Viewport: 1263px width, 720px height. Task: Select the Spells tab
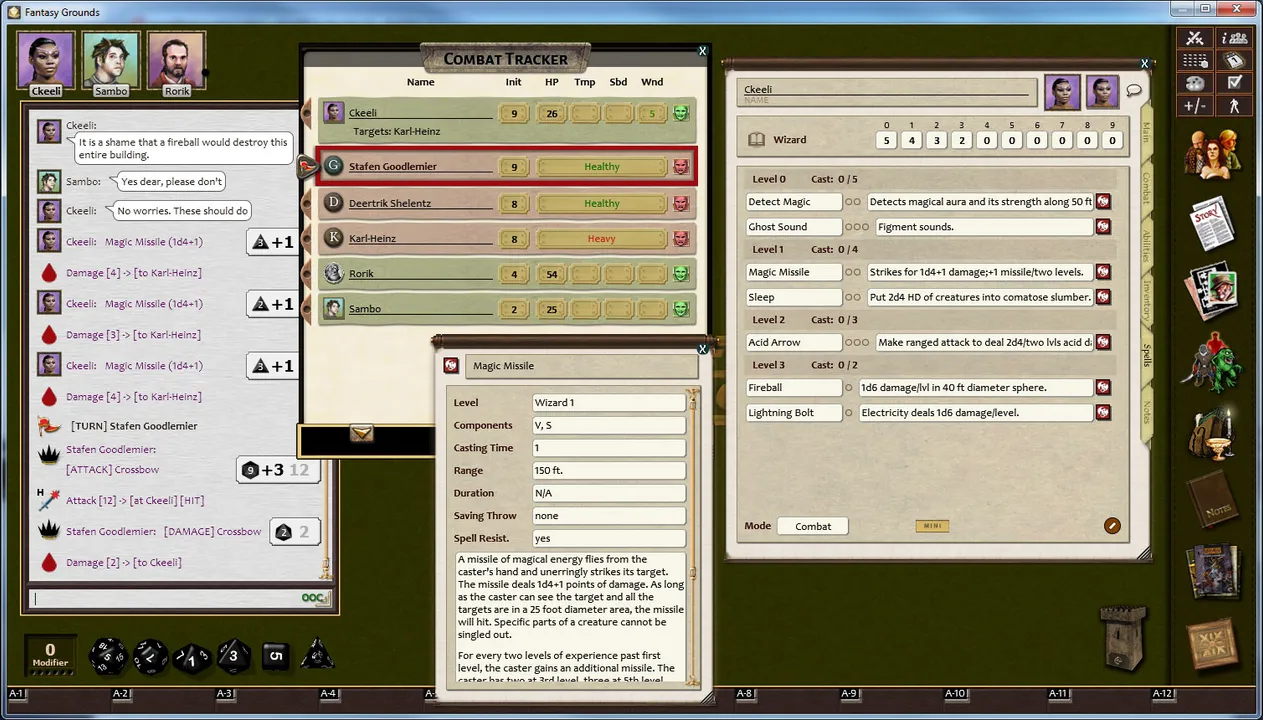(x=1146, y=356)
